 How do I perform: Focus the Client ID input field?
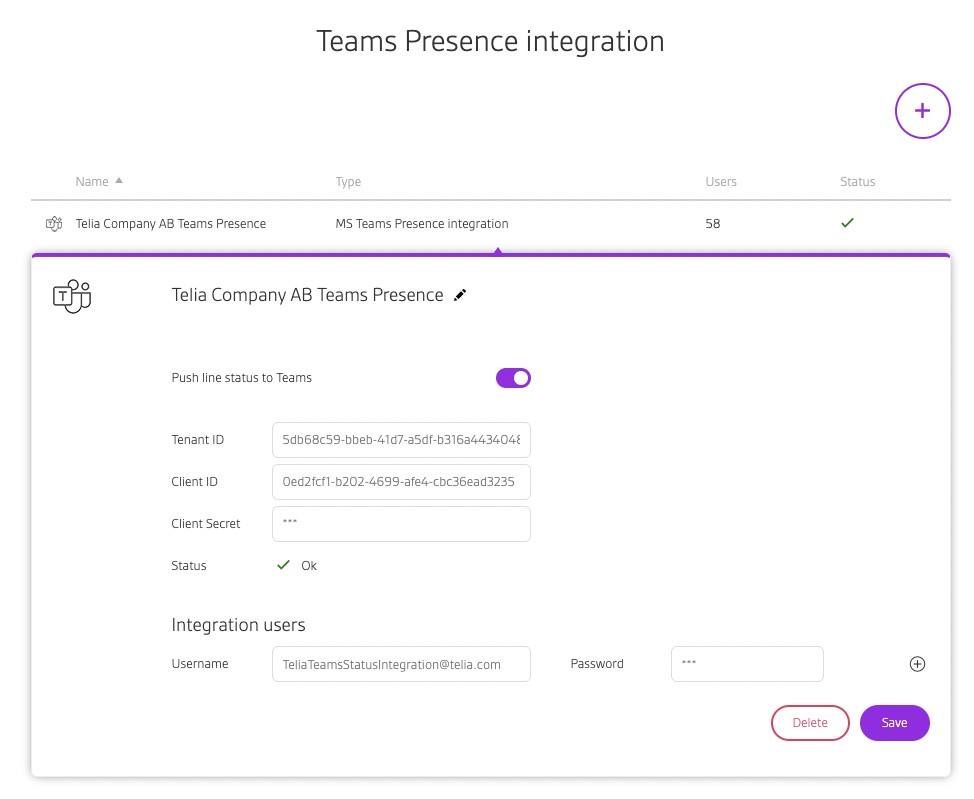point(401,482)
